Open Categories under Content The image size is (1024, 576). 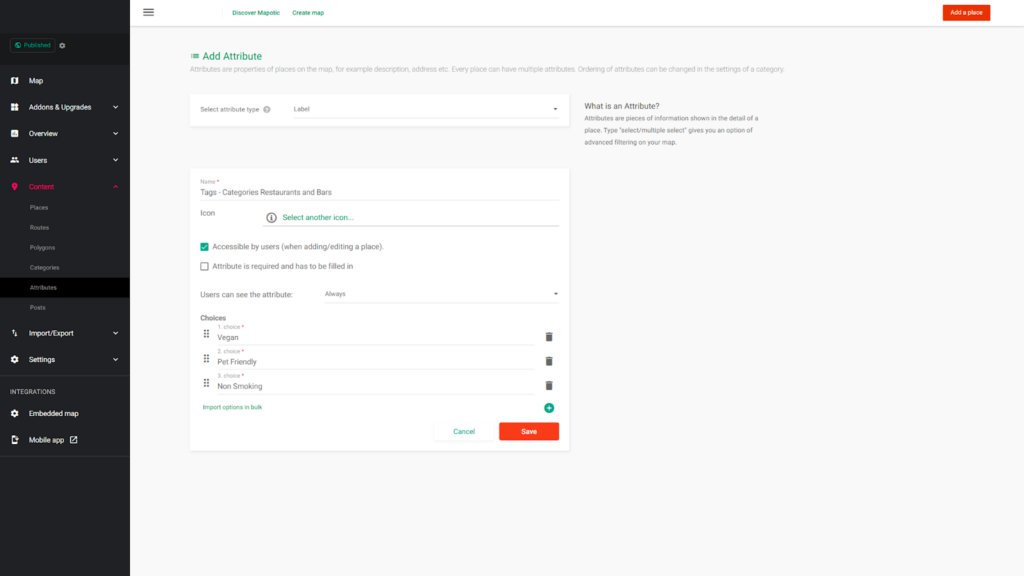(x=44, y=268)
